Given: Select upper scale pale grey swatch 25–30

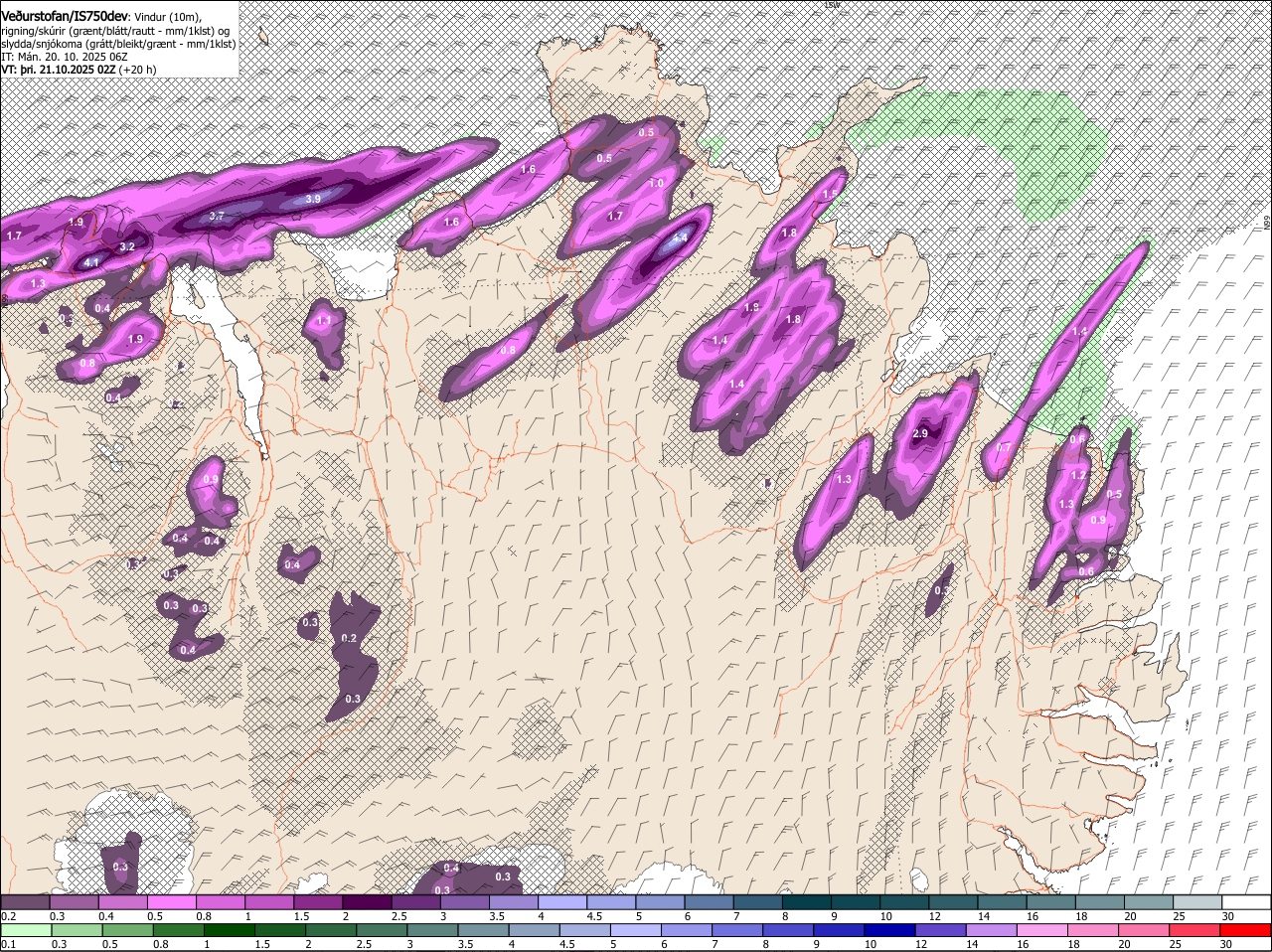Looking at the screenshot, I should [x=1197, y=901].
